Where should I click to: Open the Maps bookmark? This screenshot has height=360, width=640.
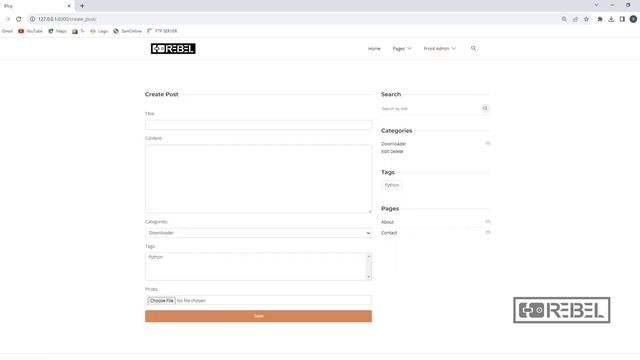pos(58,31)
